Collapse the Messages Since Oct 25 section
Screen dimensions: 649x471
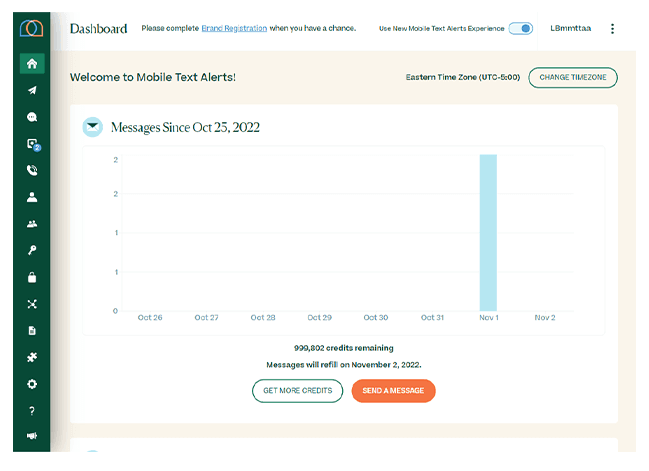(x=92, y=127)
